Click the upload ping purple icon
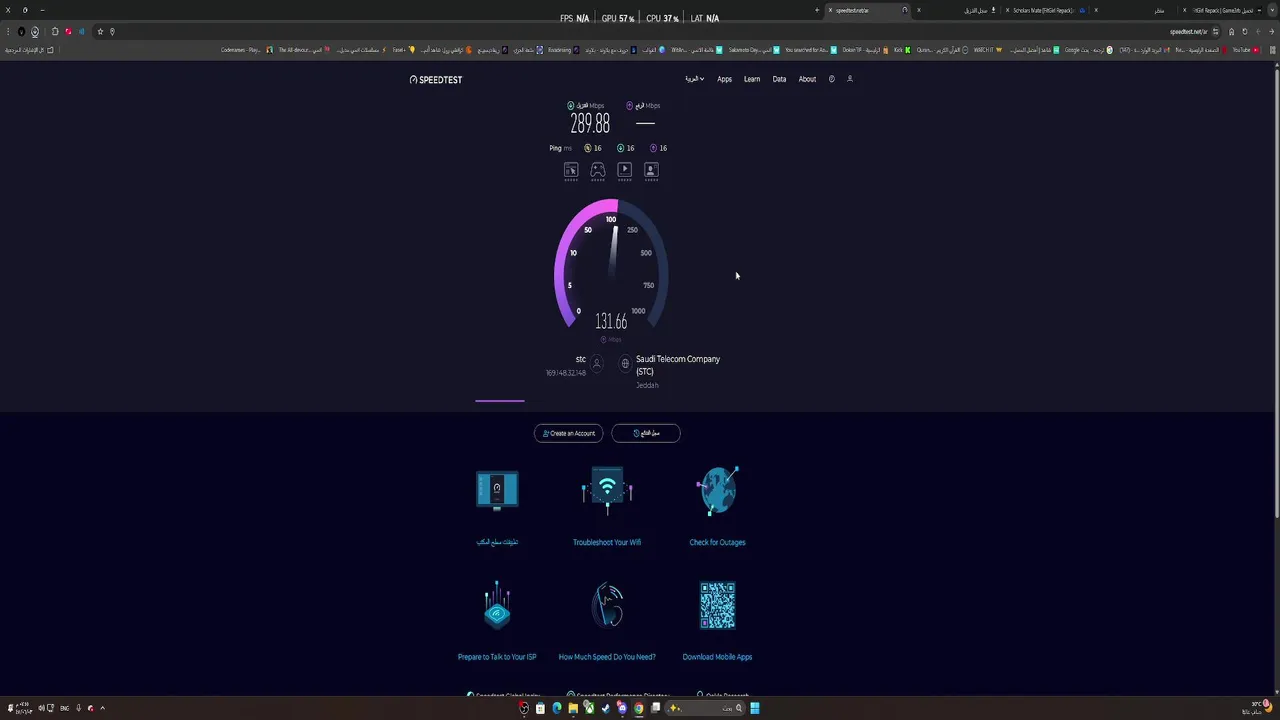 click(653, 148)
